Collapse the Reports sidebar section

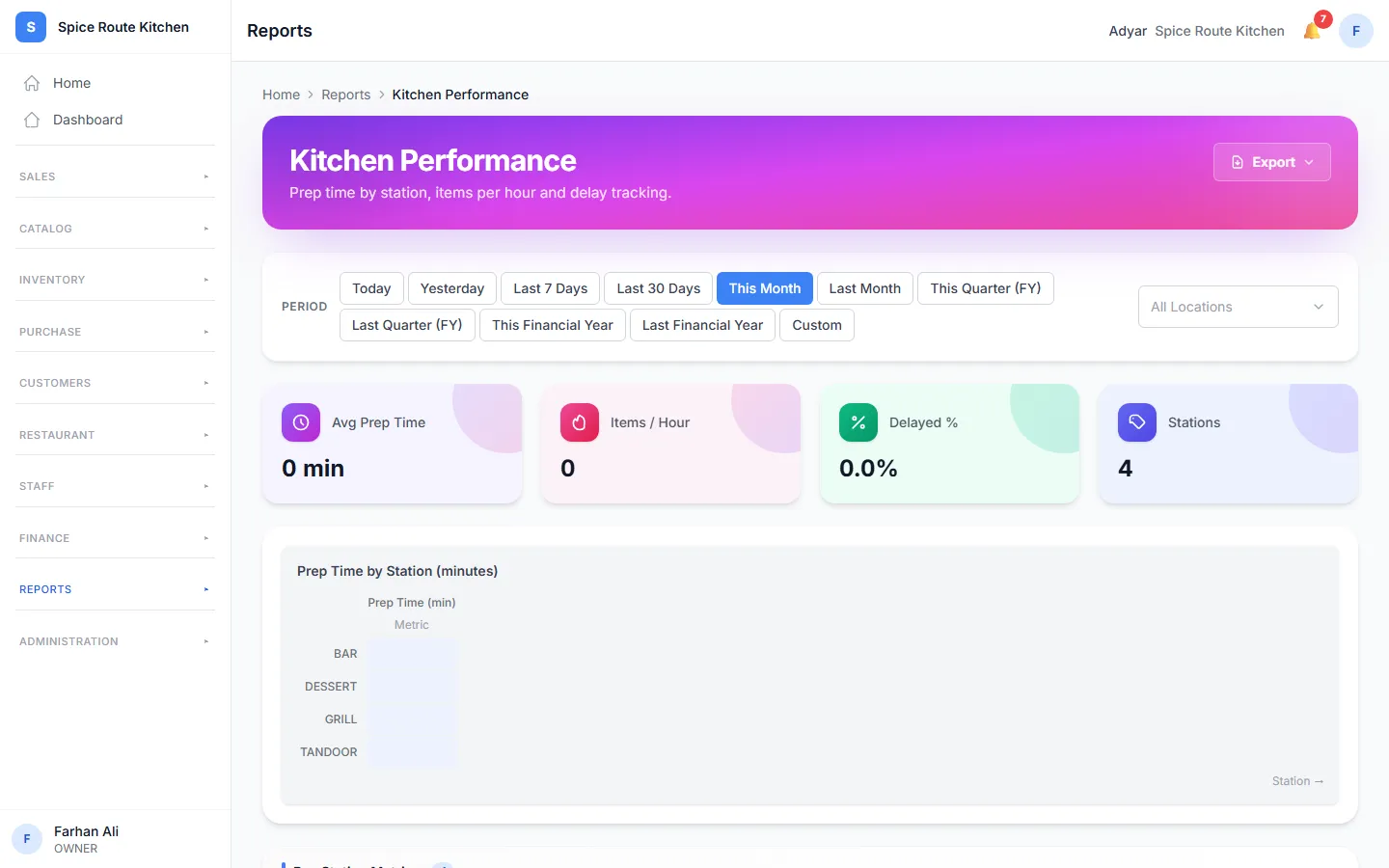point(115,589)
